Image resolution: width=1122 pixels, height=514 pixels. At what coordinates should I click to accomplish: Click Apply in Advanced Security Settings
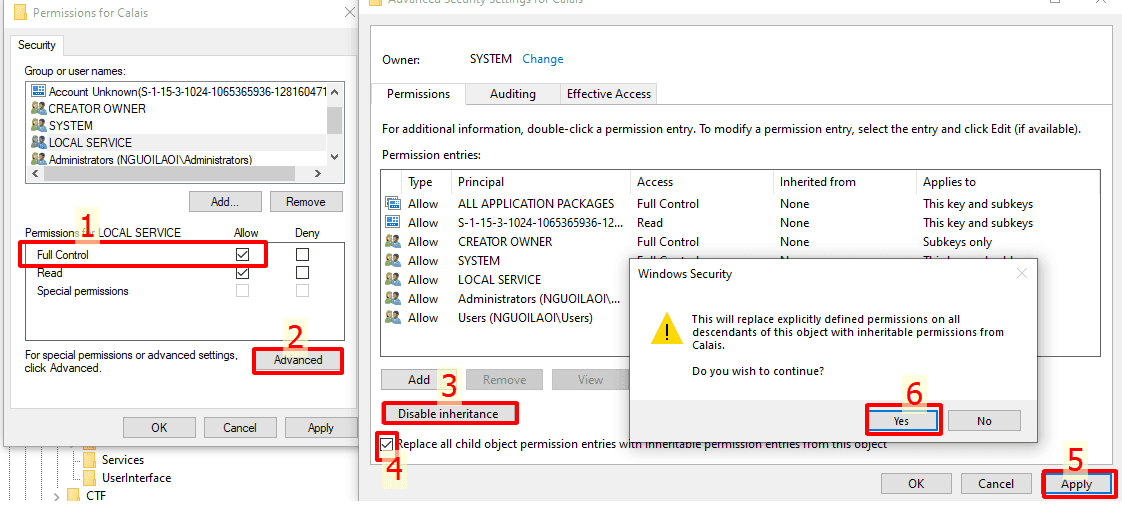[1077, 484]
